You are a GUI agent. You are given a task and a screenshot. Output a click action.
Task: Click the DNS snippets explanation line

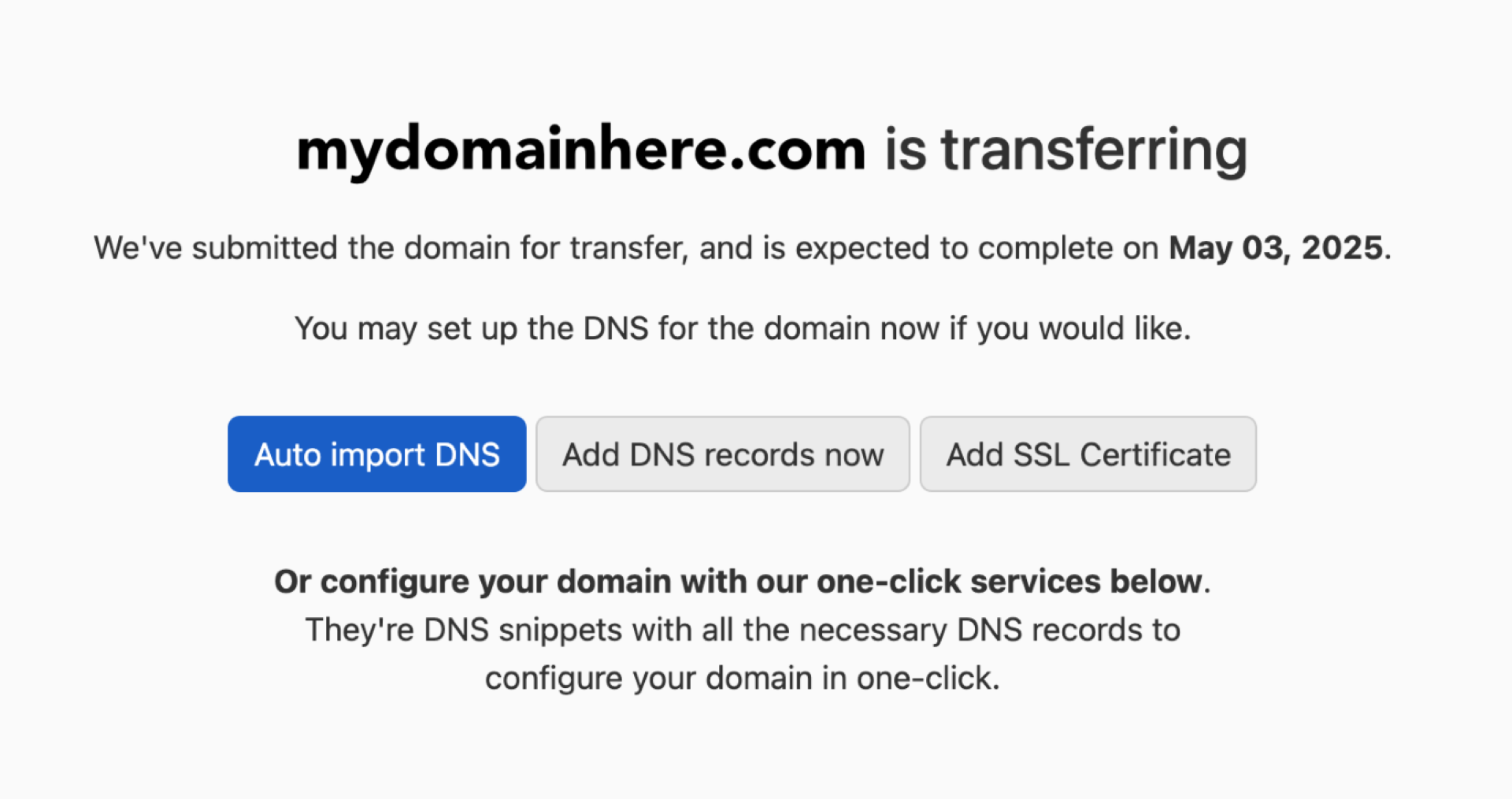tap(742, 629)
